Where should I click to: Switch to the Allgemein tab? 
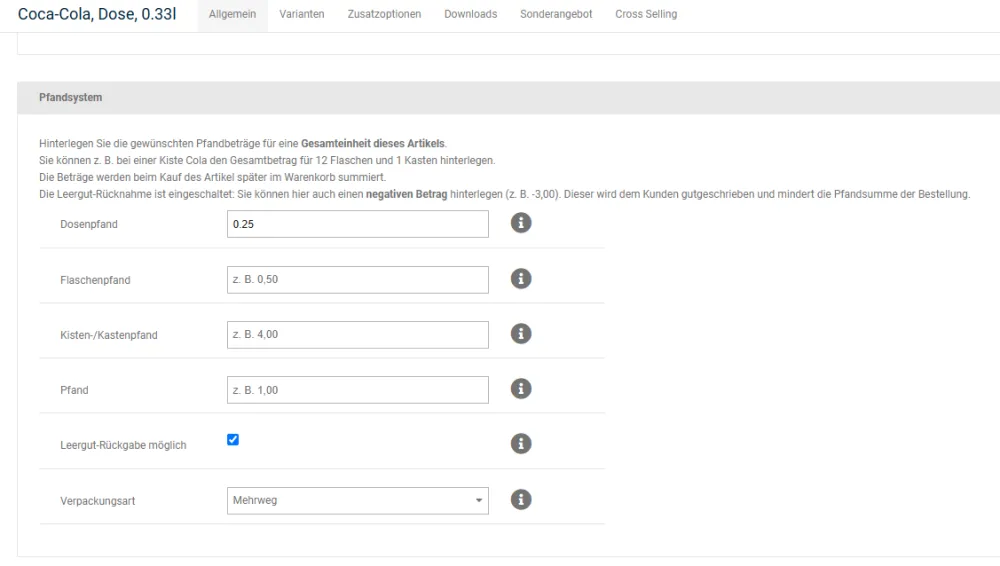232,14
